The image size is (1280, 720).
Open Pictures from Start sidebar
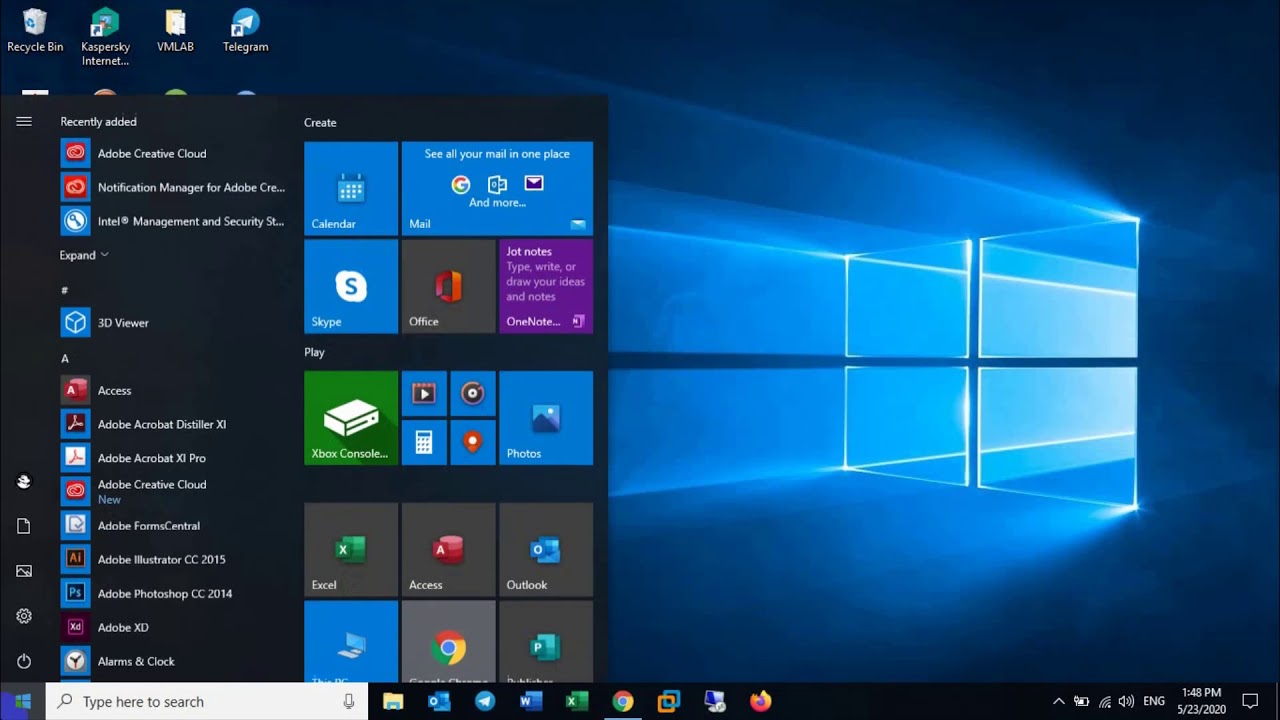point(24,571)
